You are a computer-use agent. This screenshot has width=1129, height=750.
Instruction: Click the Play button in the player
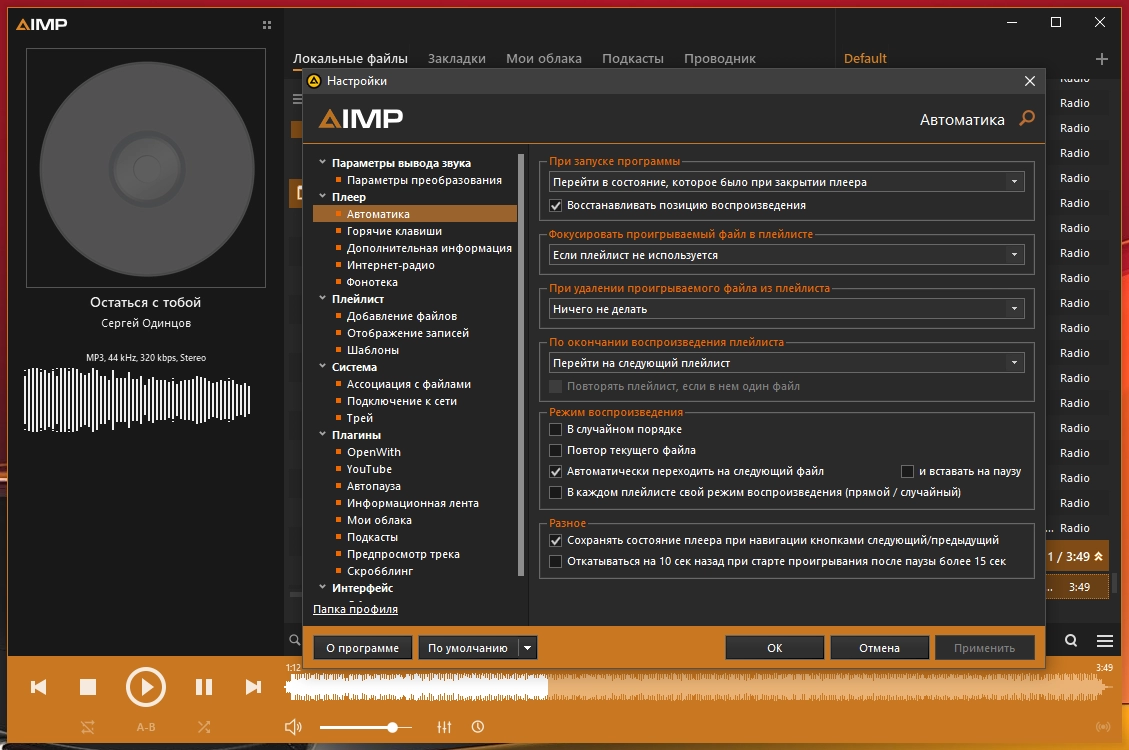[x=146, y=687]
